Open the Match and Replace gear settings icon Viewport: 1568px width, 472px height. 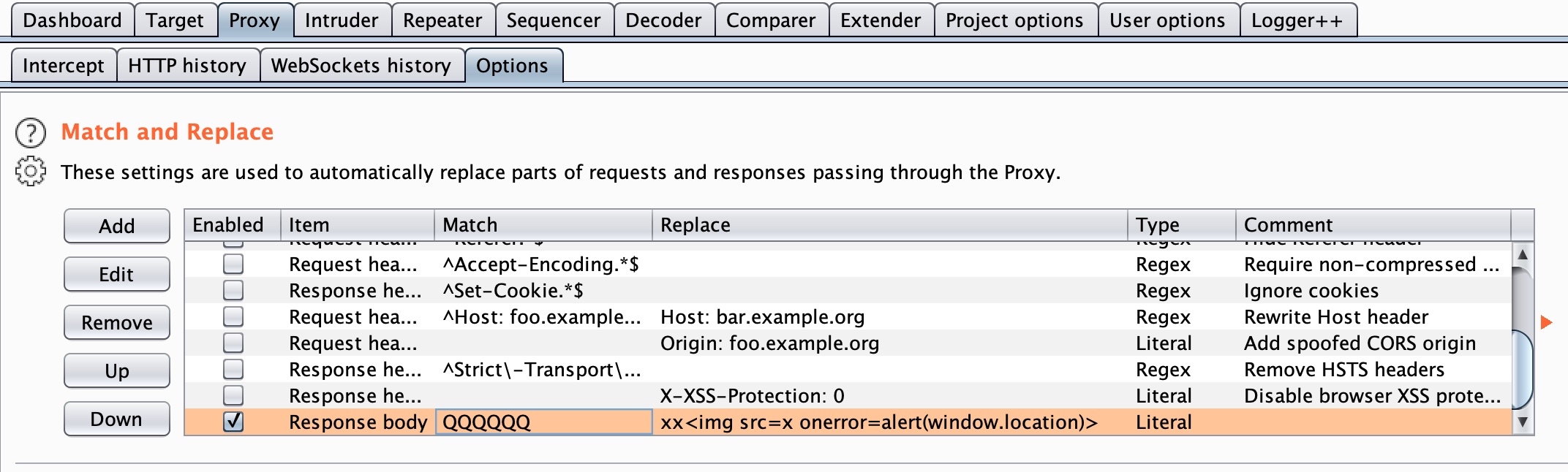30,172
